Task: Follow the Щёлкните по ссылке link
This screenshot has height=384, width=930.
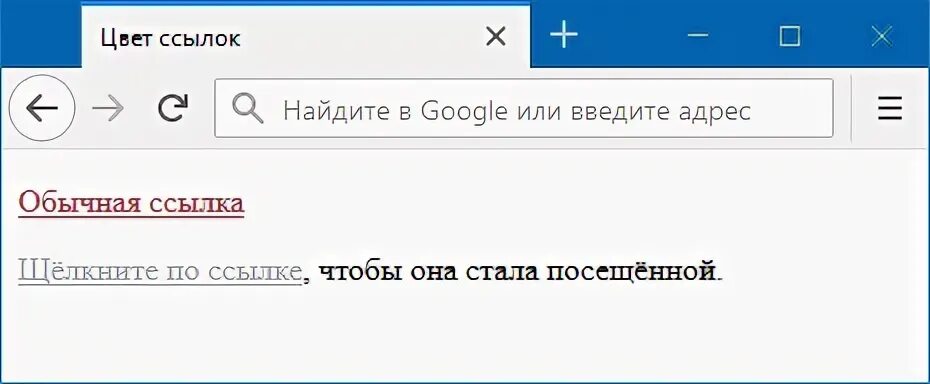Action: click(x=160, y=272)
